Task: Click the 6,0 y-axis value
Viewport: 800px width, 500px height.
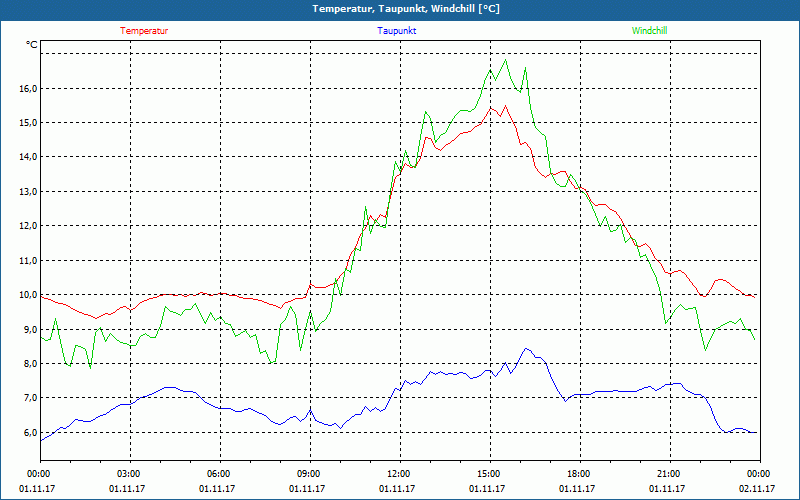Action: click(x=29, y=433)
